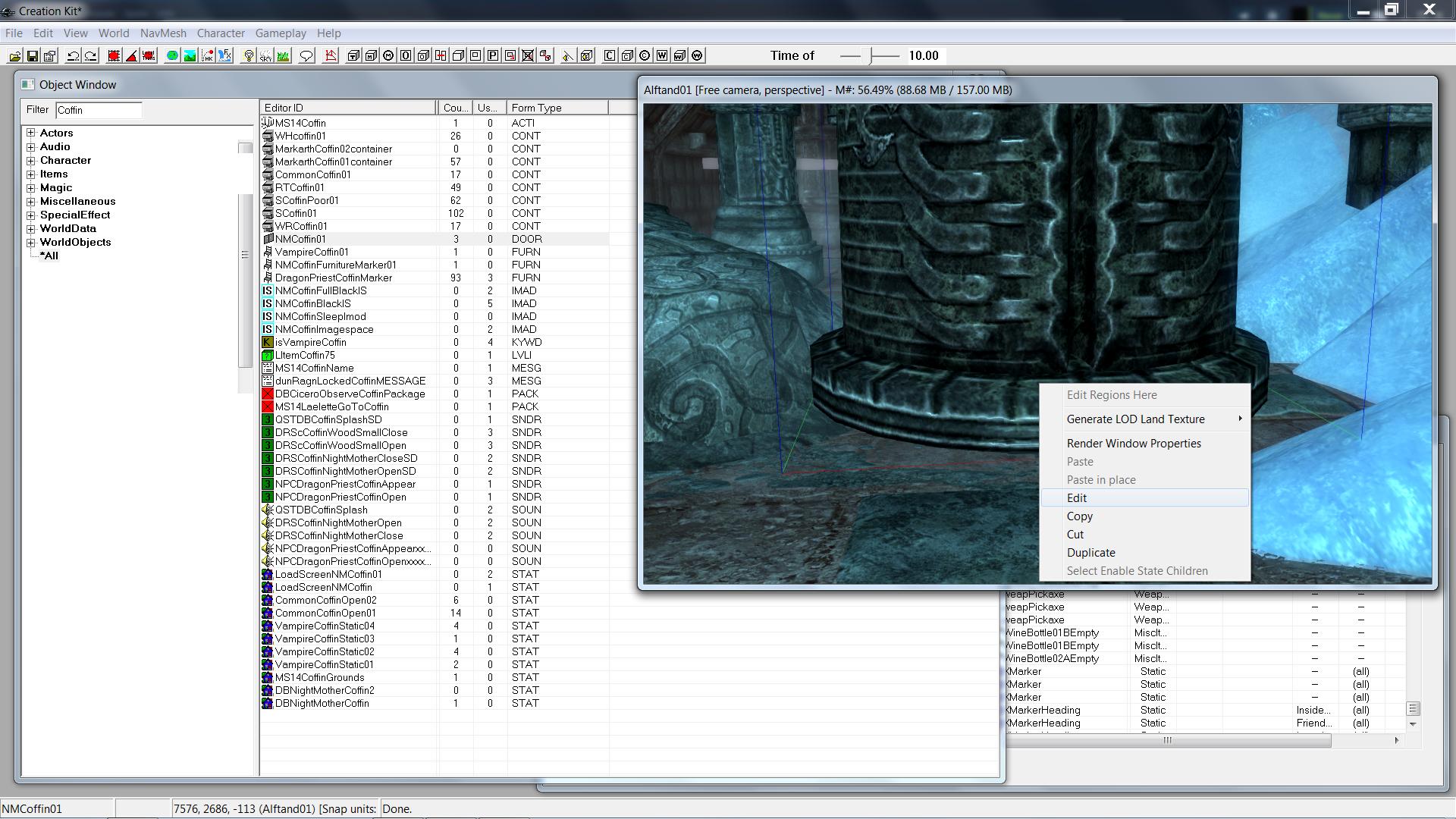Image resolution: width=1456 pixels, height=819 pixels.
Task: Expand the WorldObjects tree category
Action: point(31,243)
